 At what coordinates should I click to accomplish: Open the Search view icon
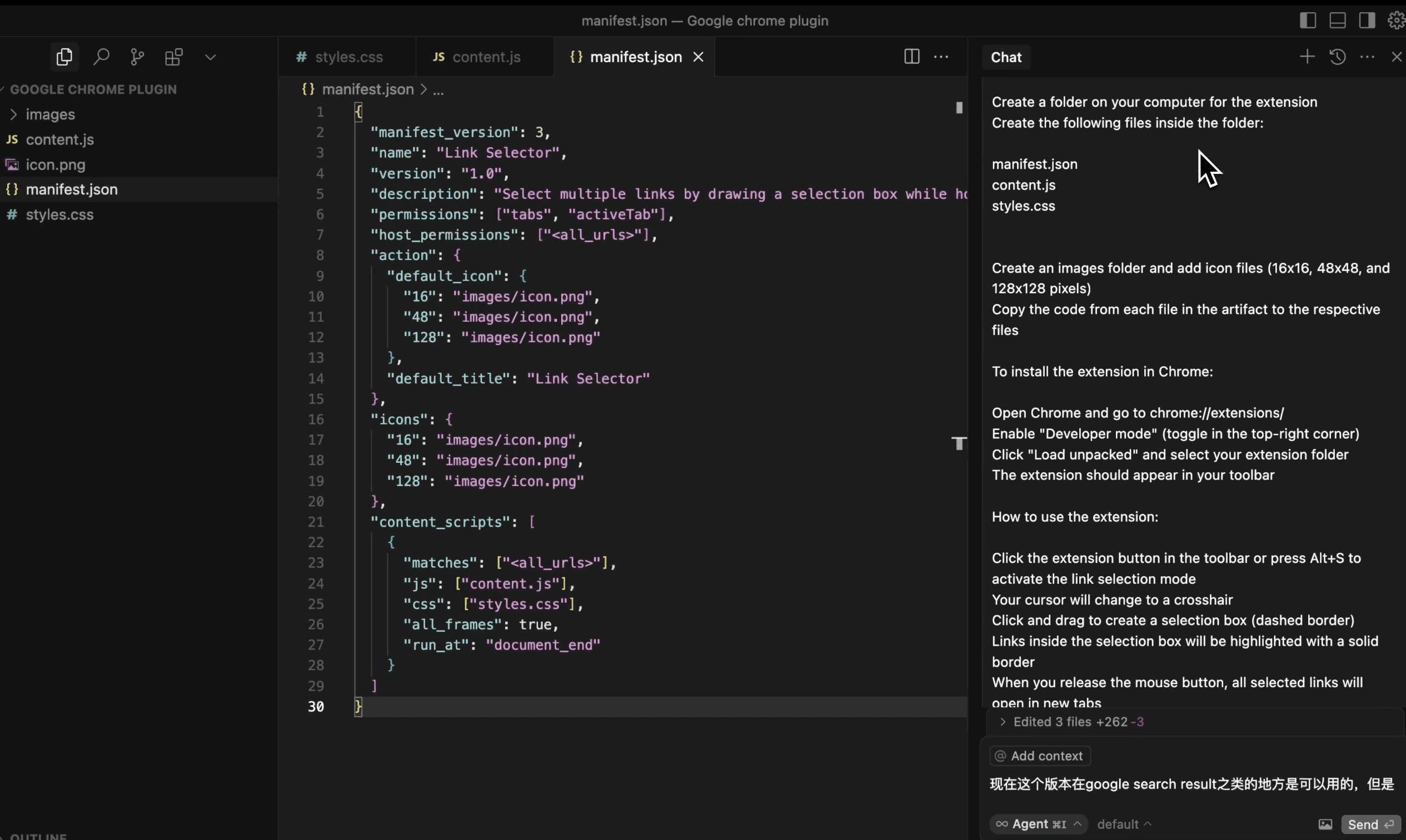[x=101, y=57]
